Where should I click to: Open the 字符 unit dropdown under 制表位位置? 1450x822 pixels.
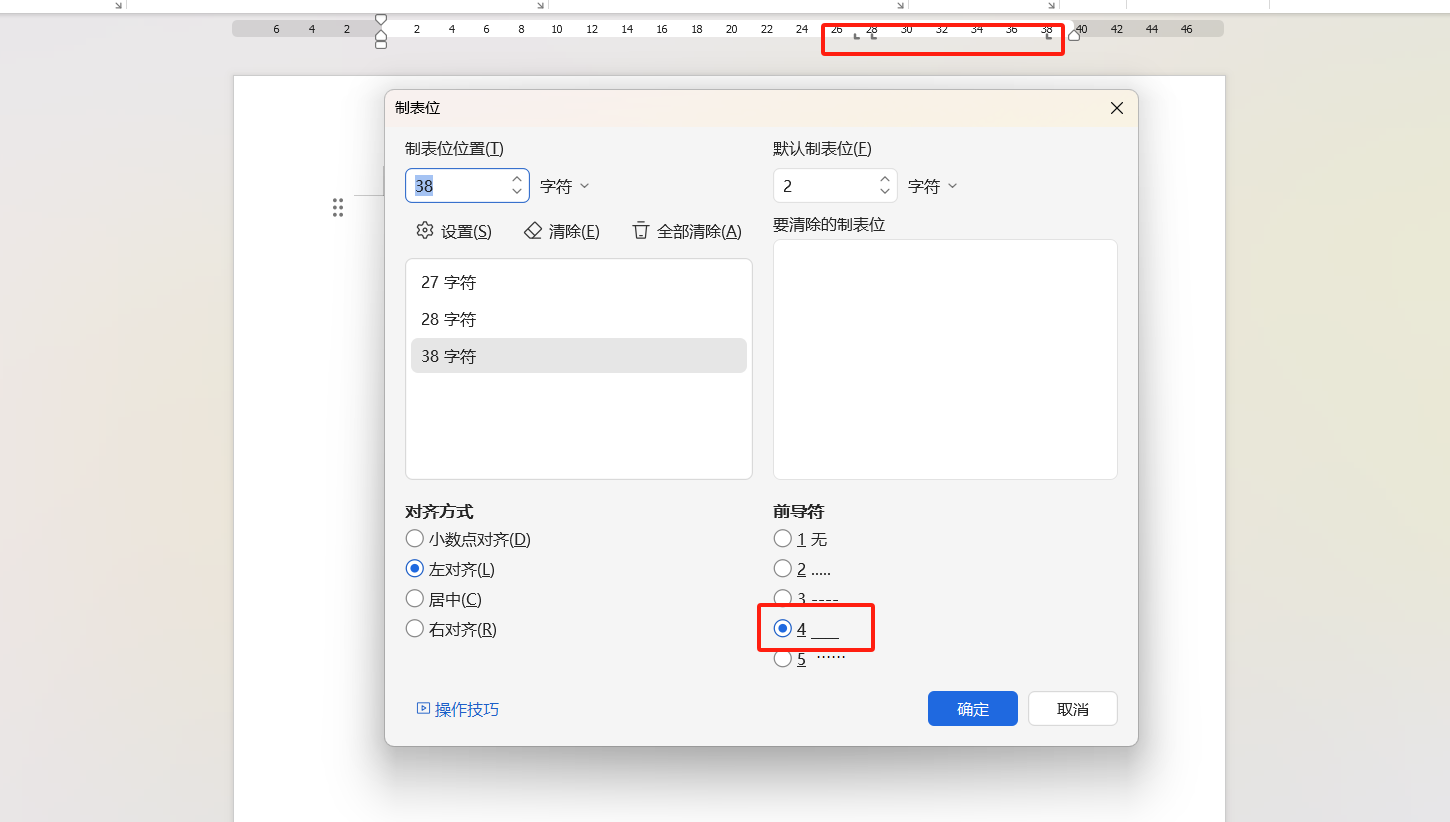click(563, 185)
